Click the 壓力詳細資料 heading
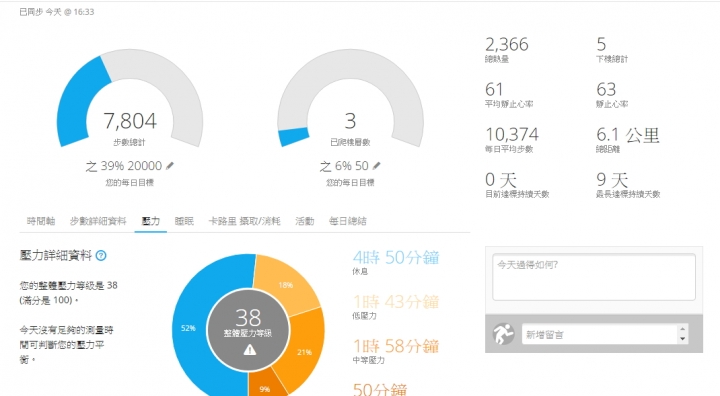 pyautogui.click(x=56, y=255)
